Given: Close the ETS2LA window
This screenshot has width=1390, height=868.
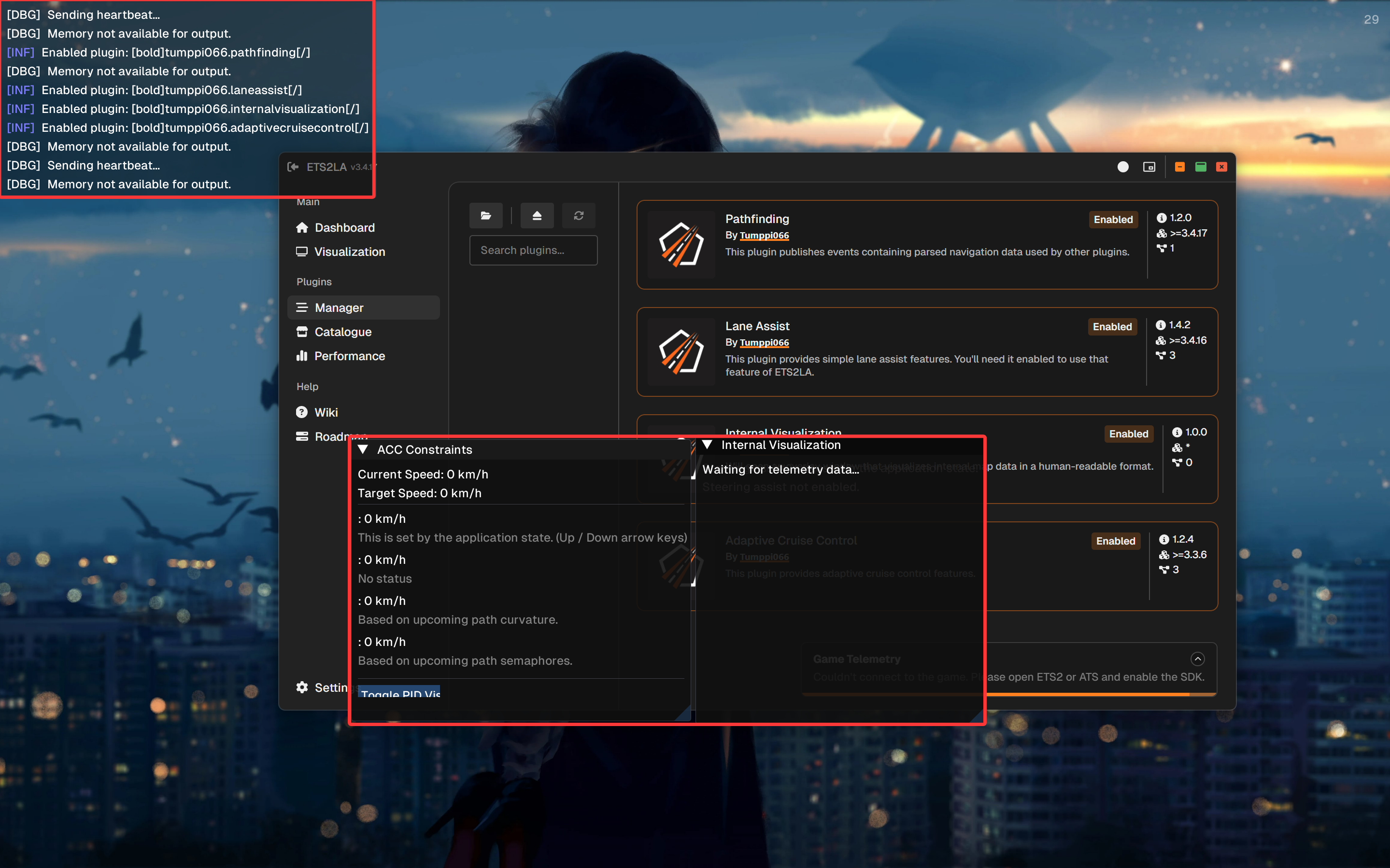Looking at the screenshot, I should pyautogui.click(x=1221, y=167).
